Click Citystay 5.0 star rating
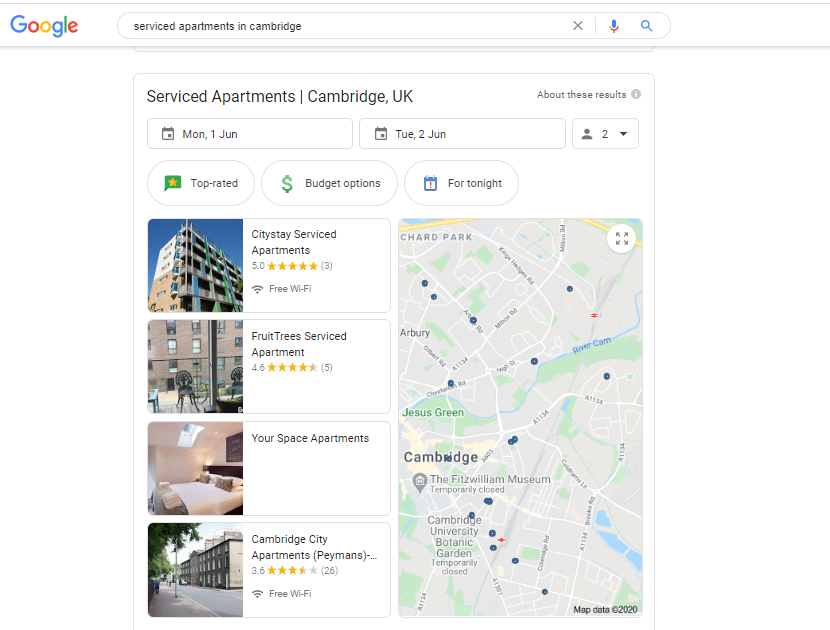Viewport: 830px width, 630px height. click(292, 266)
